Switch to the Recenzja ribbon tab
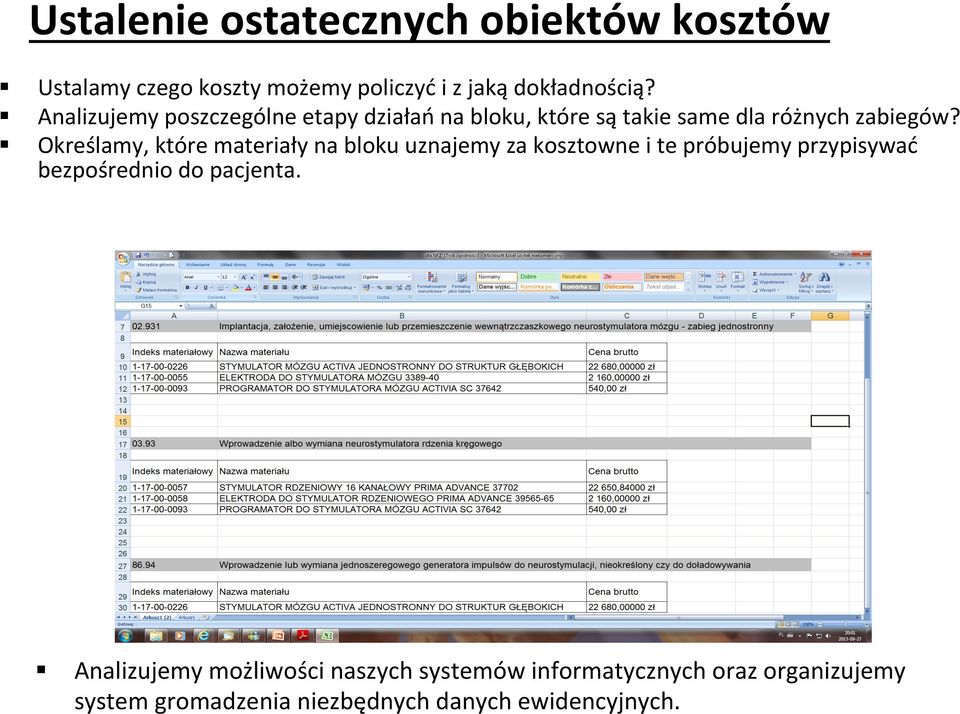Image resolution: width=960 pixels, height=714 pixels. pyautogui.click(x=316, y=265)
